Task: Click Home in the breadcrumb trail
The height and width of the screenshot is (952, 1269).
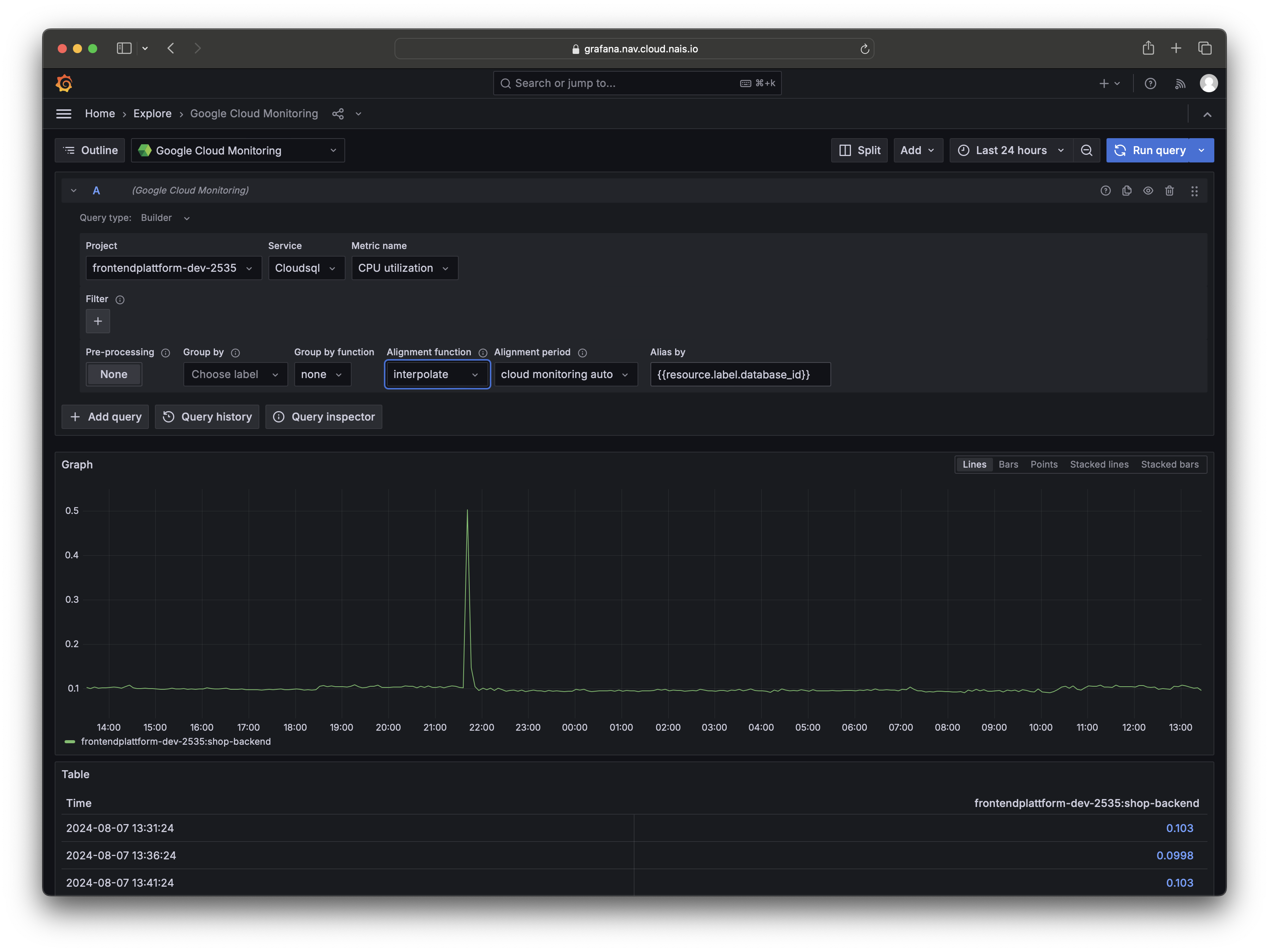Action: coord(100,113)
